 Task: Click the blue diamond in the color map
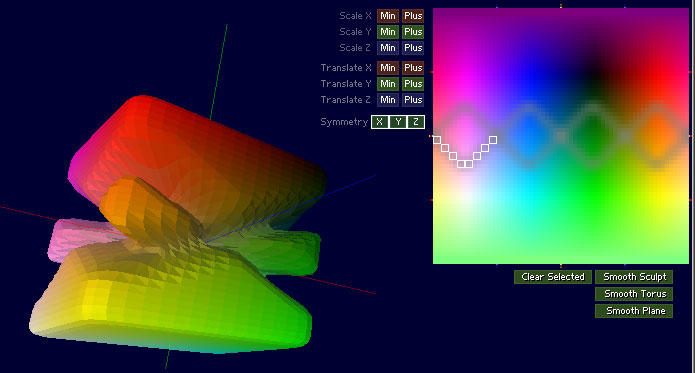(x=529, y=136)
